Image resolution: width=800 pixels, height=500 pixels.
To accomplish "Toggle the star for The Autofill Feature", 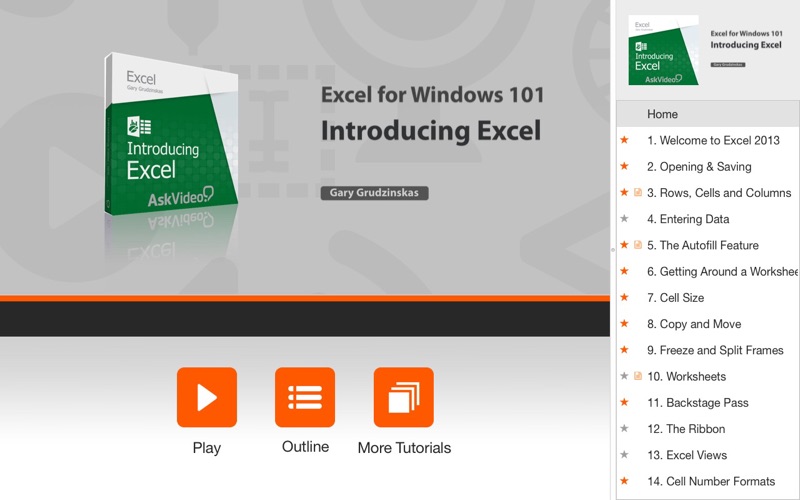I will [x=624, y=245].
